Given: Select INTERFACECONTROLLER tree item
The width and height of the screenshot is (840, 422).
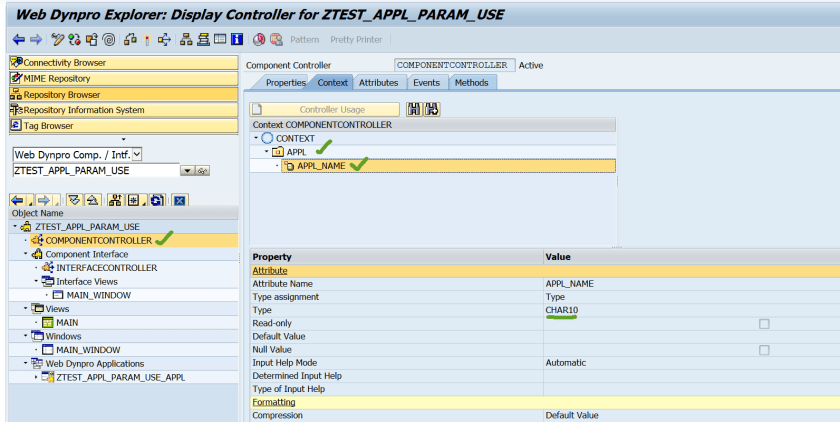Looking at the screenshot, I should [107, 268].
